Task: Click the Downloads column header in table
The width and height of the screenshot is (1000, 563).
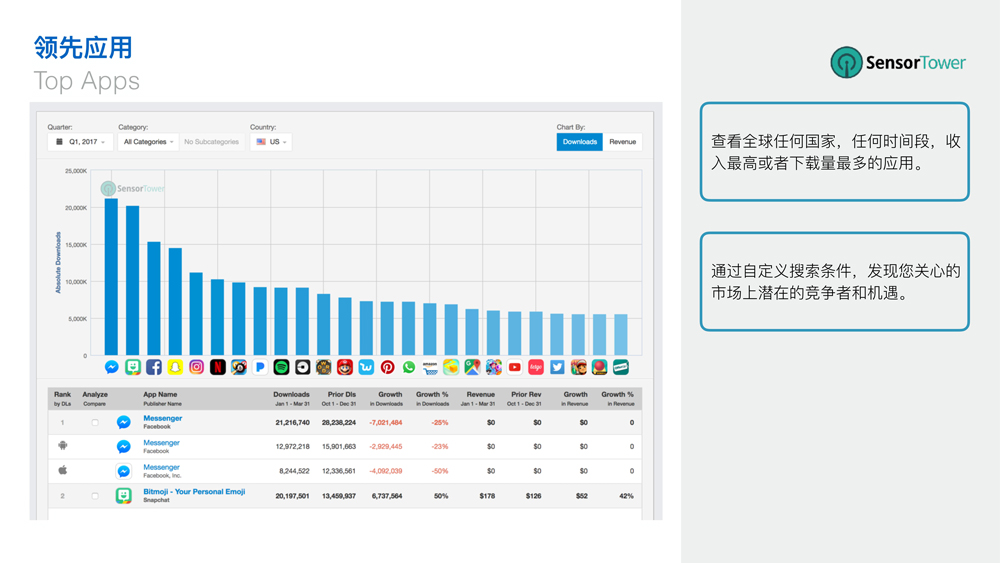Action: pyautogui.click(x=291, y=394)
